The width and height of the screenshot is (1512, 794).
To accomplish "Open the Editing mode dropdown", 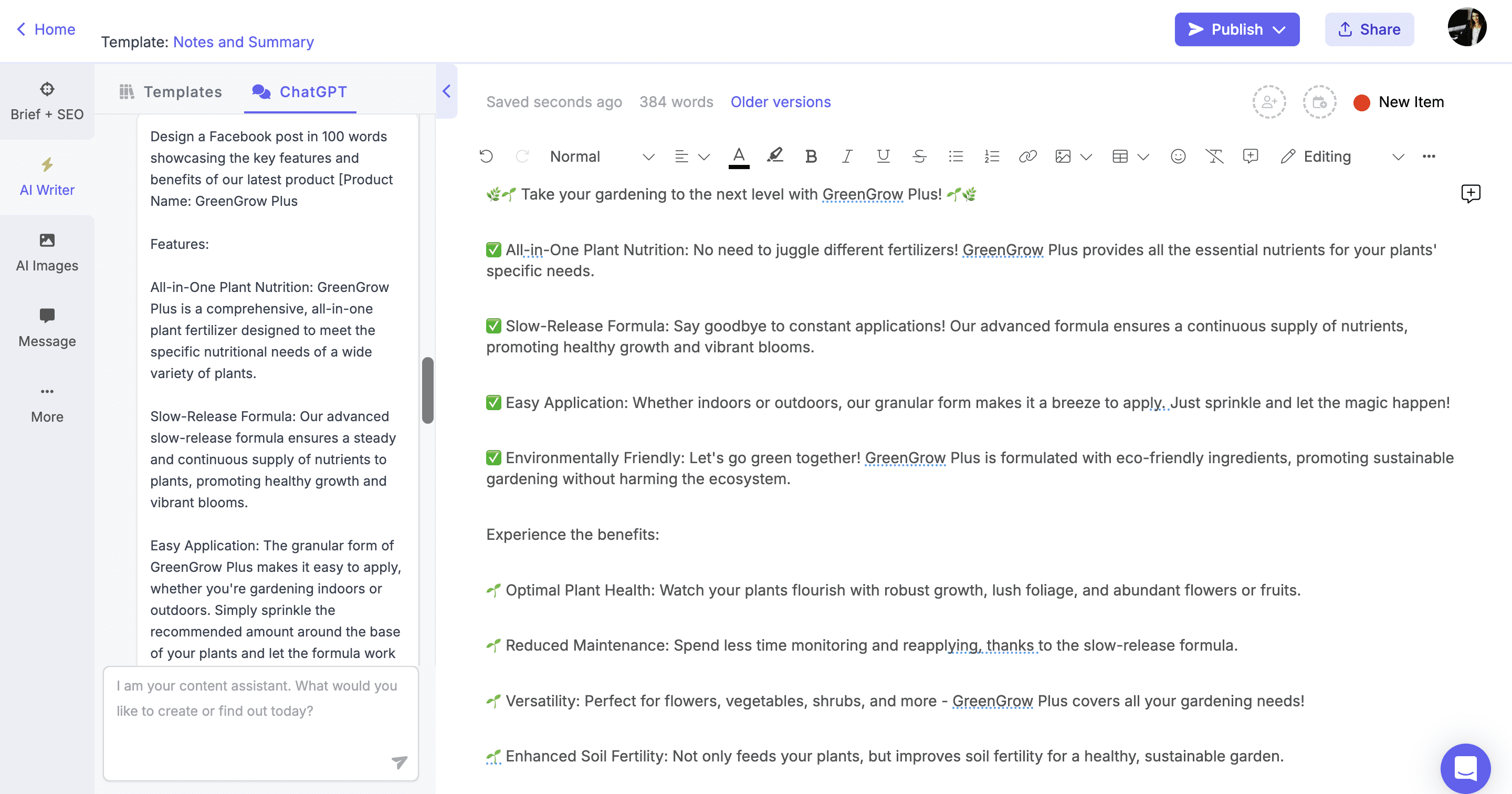I will click(x=1342, y=157).
